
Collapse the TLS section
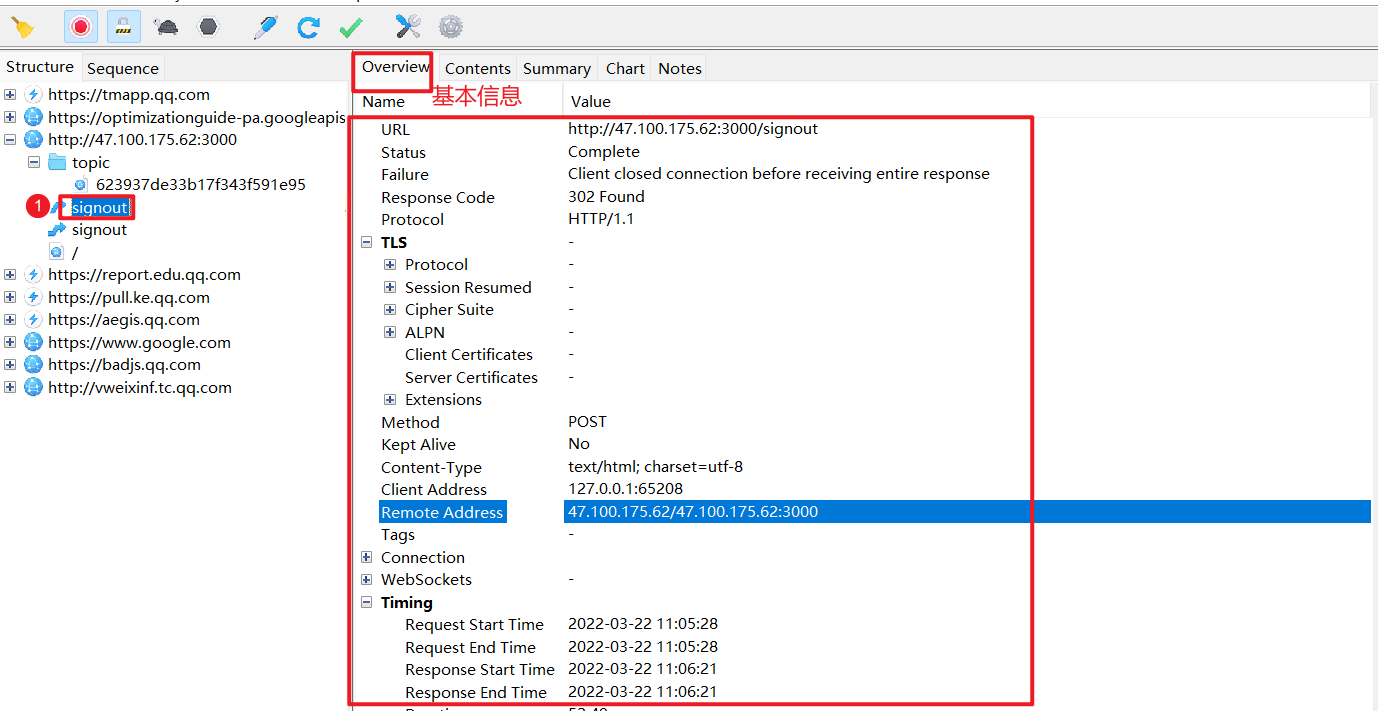366,242
